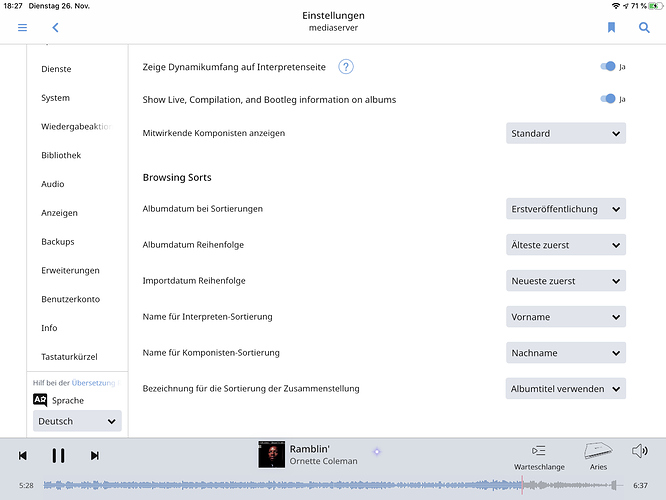Open the System settings tab
666x500 pixels.
pyautogui.click(x=55, y=98)
